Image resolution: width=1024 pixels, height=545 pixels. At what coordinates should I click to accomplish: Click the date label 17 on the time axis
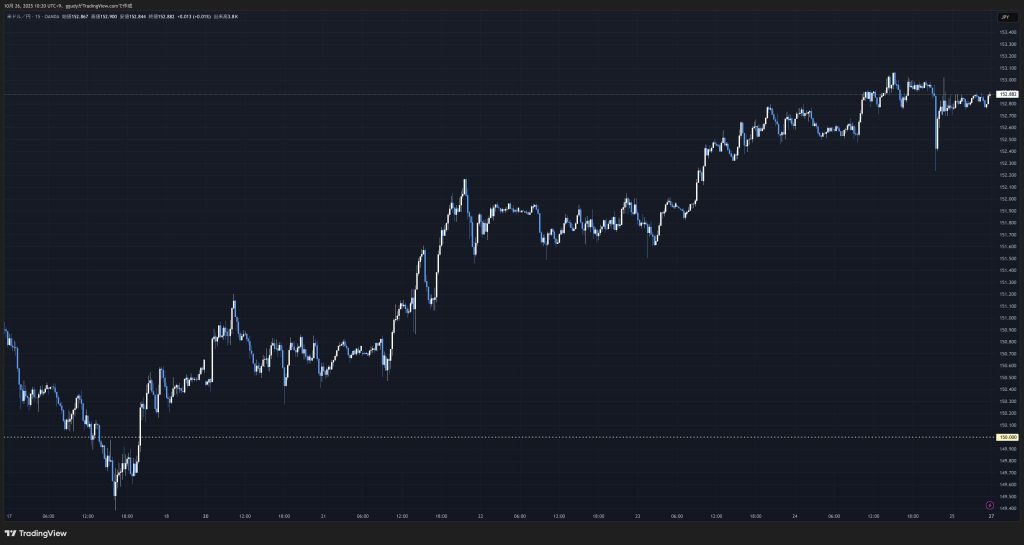8,517
